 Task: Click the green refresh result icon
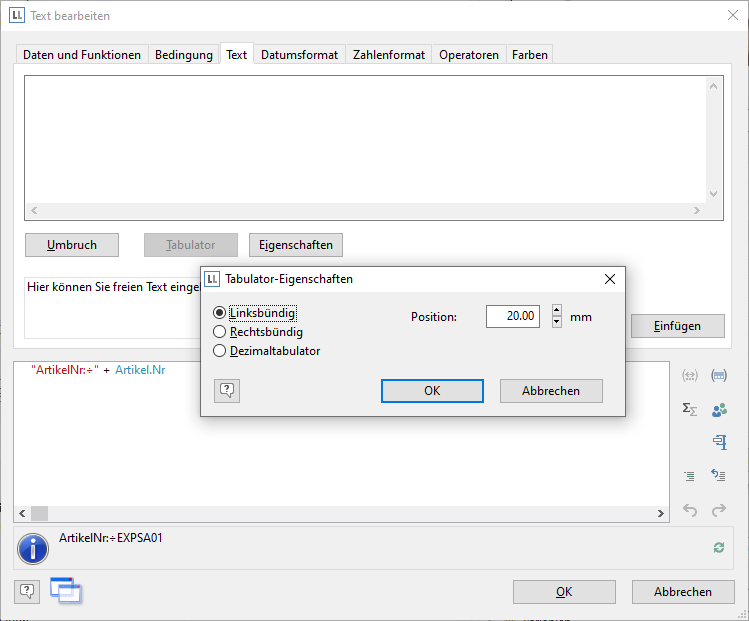pos(718,547)
